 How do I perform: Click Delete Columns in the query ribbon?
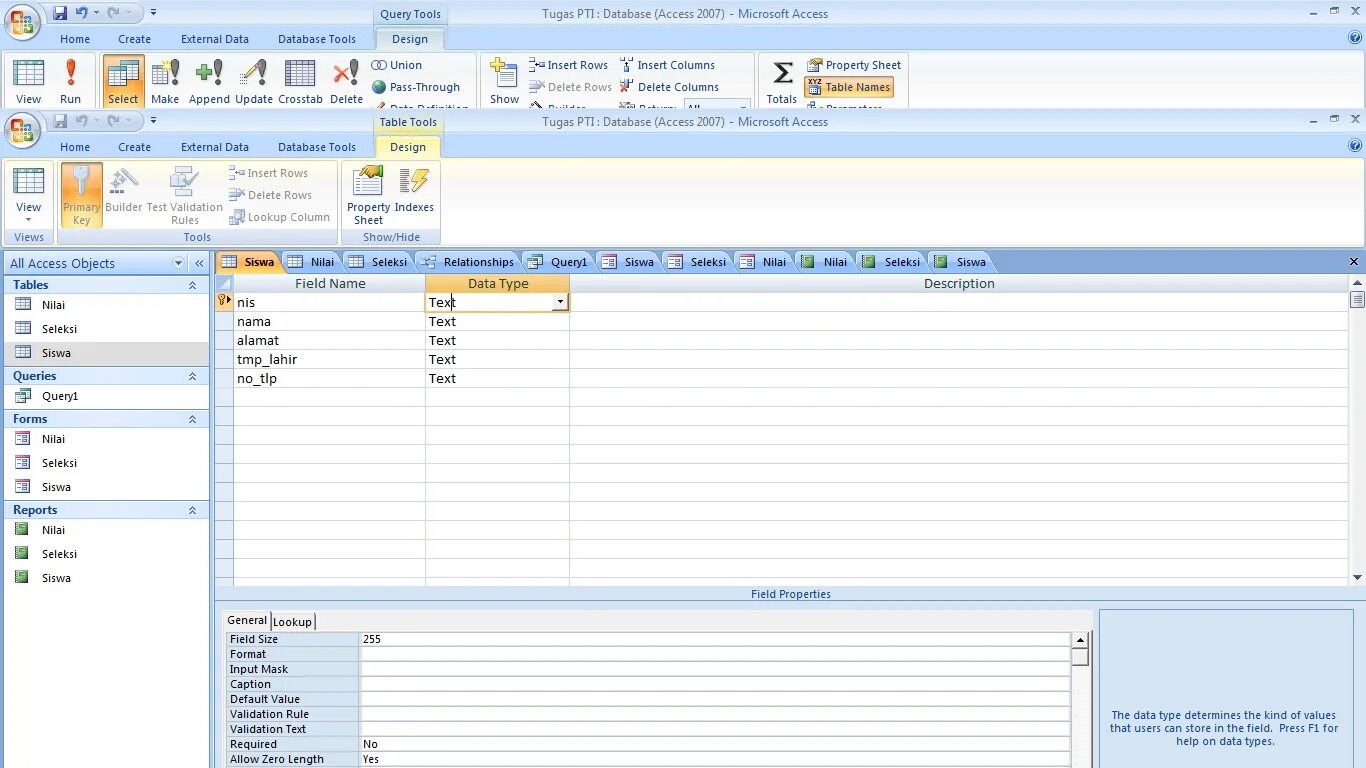(x=669, y=87)
